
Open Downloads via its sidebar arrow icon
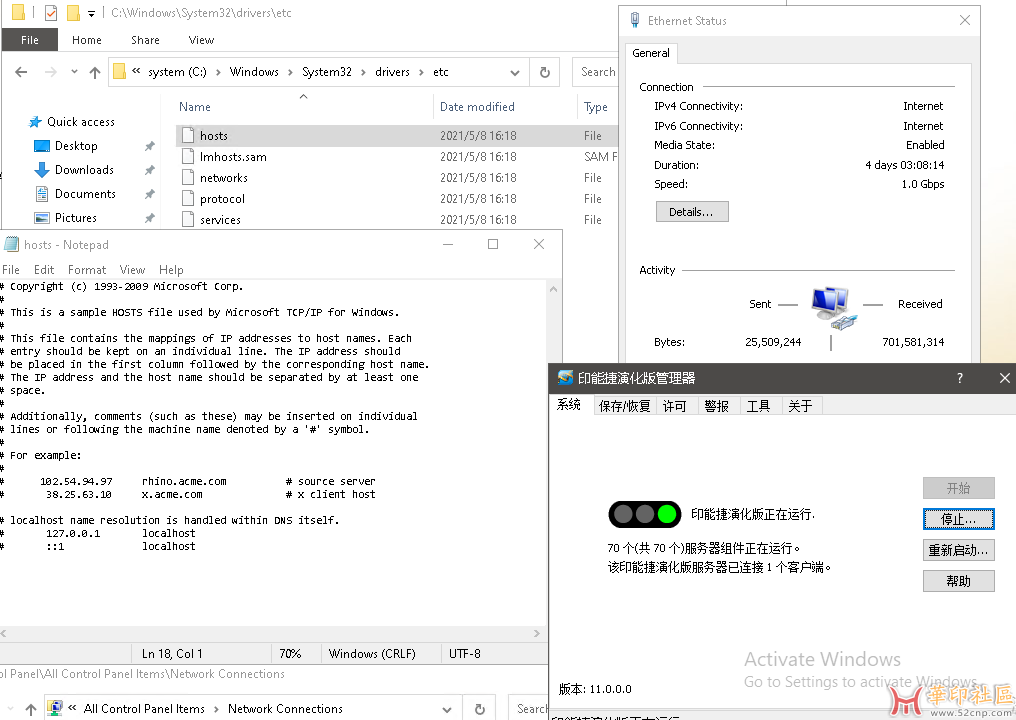(41, 170)
